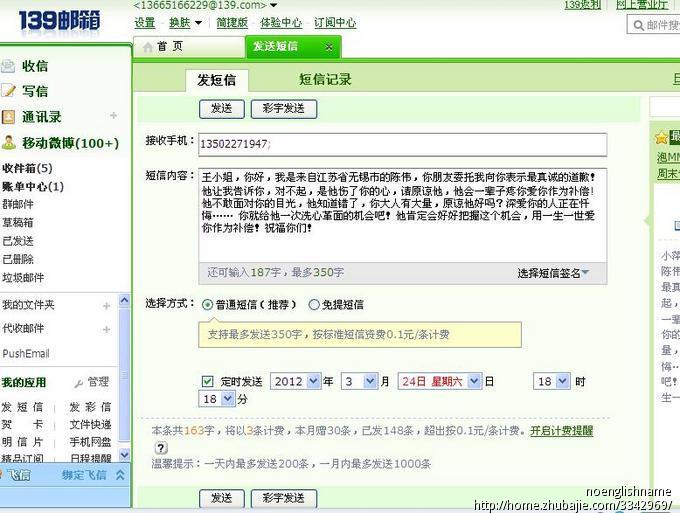Click the yellow star icon in right panel
Image resolution: width=680 pixels, height=513 pixels.
661,138
